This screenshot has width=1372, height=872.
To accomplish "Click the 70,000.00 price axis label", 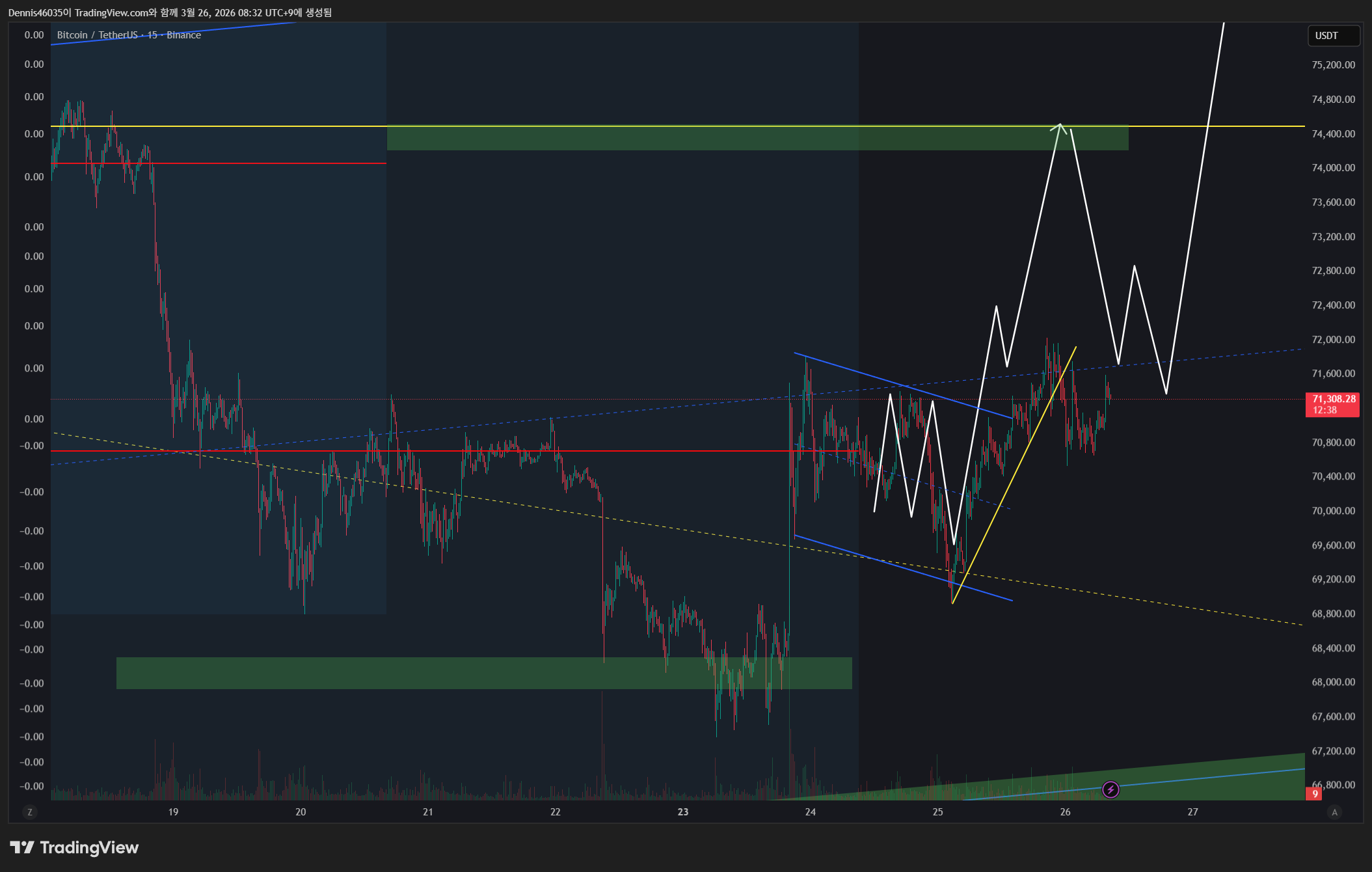I will point(1333,511).
